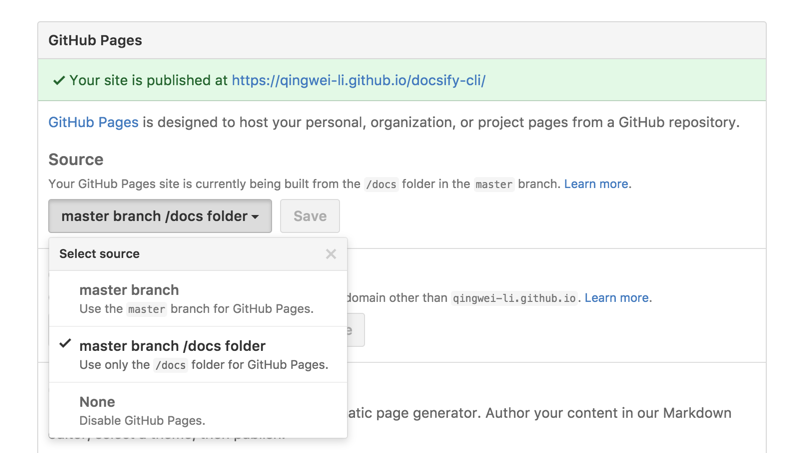Open the published site URL link

pyautogui.click(x=358, y=80)
